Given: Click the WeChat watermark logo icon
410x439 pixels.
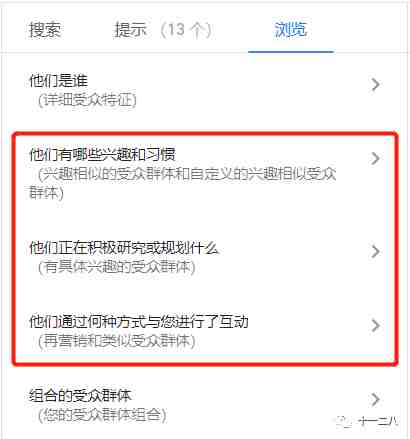Looking at the screenshot, I should tap(344, 422).
